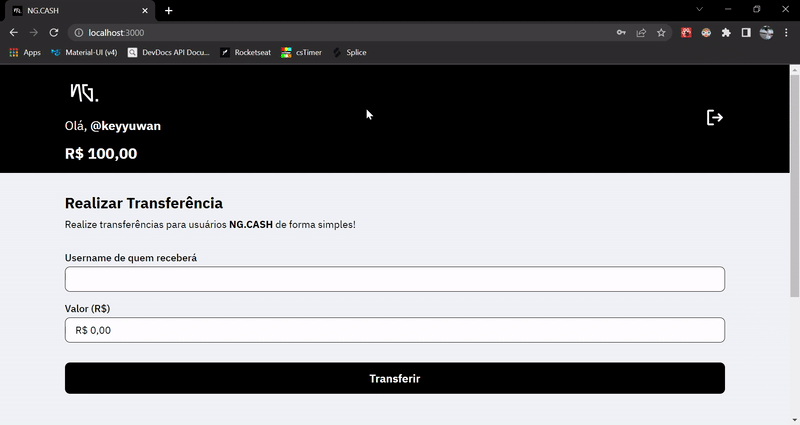Click the page vertical scrollbar thumb

pos(794,185)
